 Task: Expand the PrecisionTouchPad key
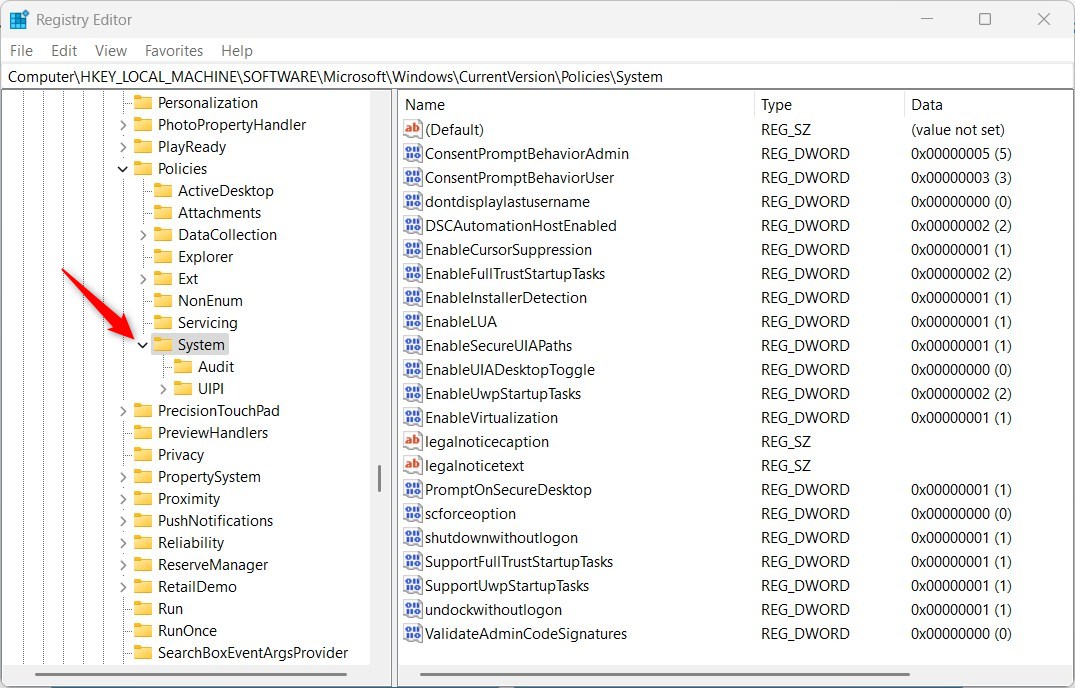coord(123,411)
